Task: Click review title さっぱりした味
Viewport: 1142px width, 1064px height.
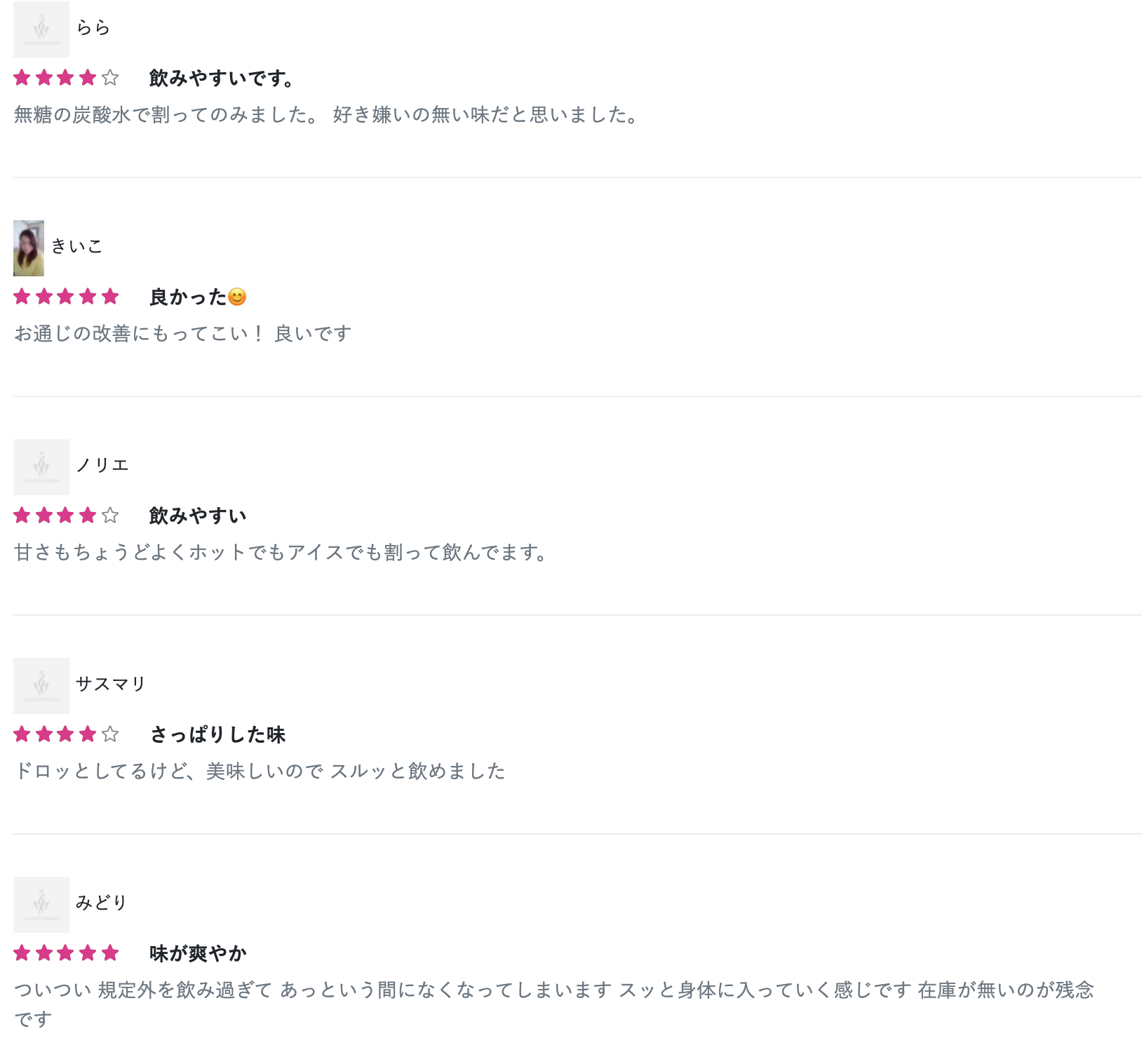Action: click(x=217, y=734)
